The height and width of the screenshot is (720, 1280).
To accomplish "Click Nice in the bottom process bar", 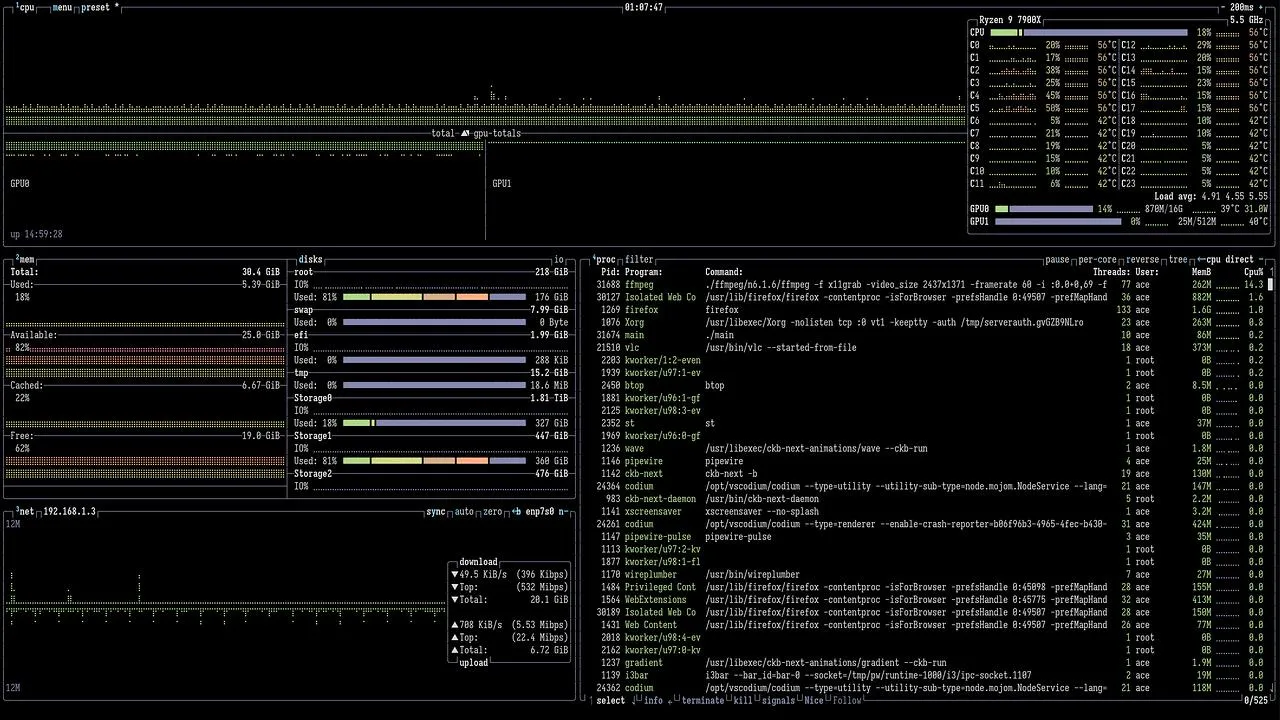I will pos(815,700).
